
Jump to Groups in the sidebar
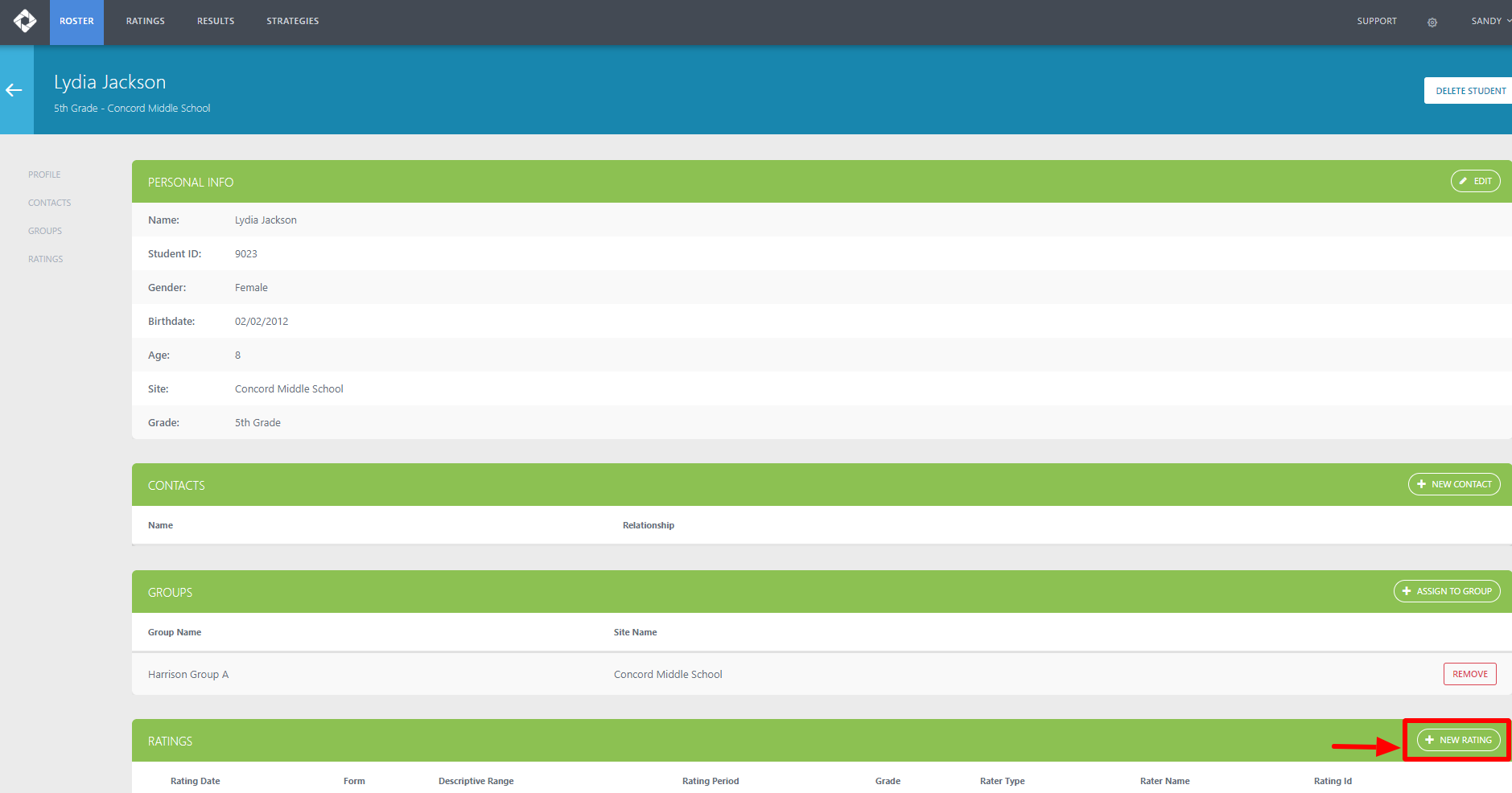(45, 231)
